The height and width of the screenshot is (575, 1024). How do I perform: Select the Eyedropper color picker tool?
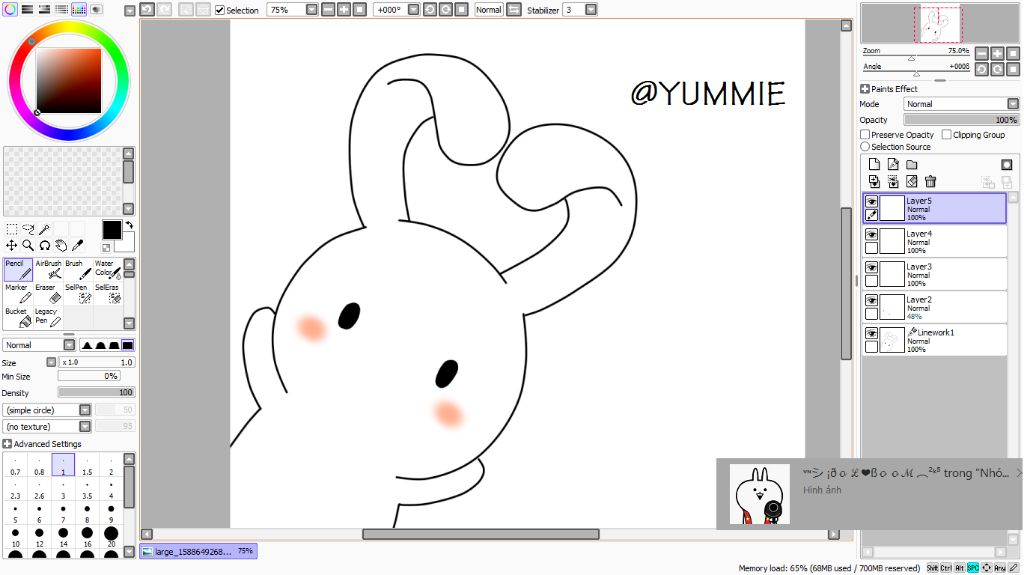[77, 245]
